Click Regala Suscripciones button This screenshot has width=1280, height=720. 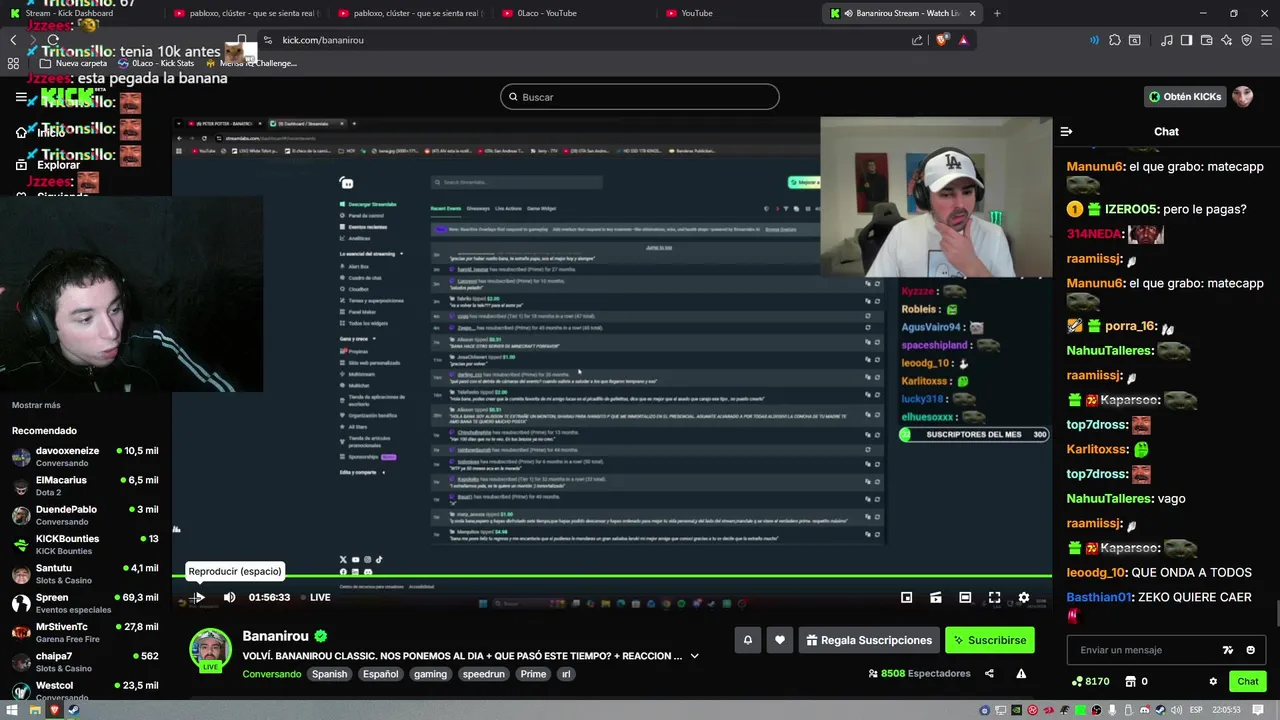point(868,640)
